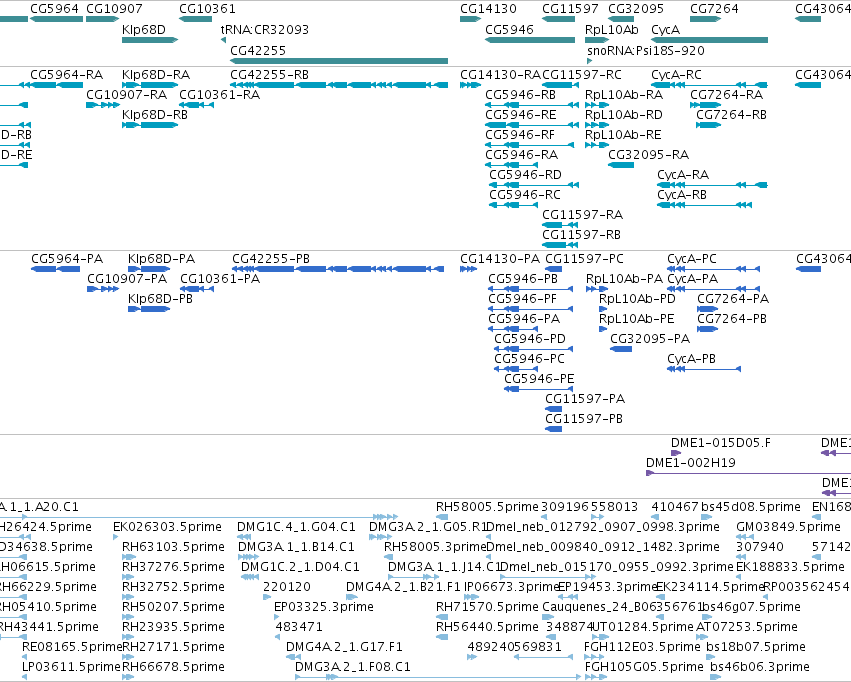Click the RH56440.5prime EST label
The image size is (851, 682).
(x=487, y=627)
